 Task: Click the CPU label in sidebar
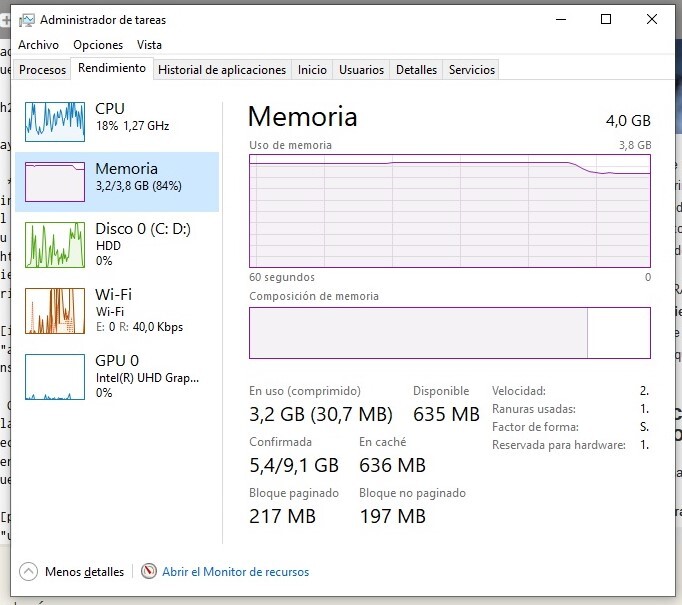tap(110, 109)
